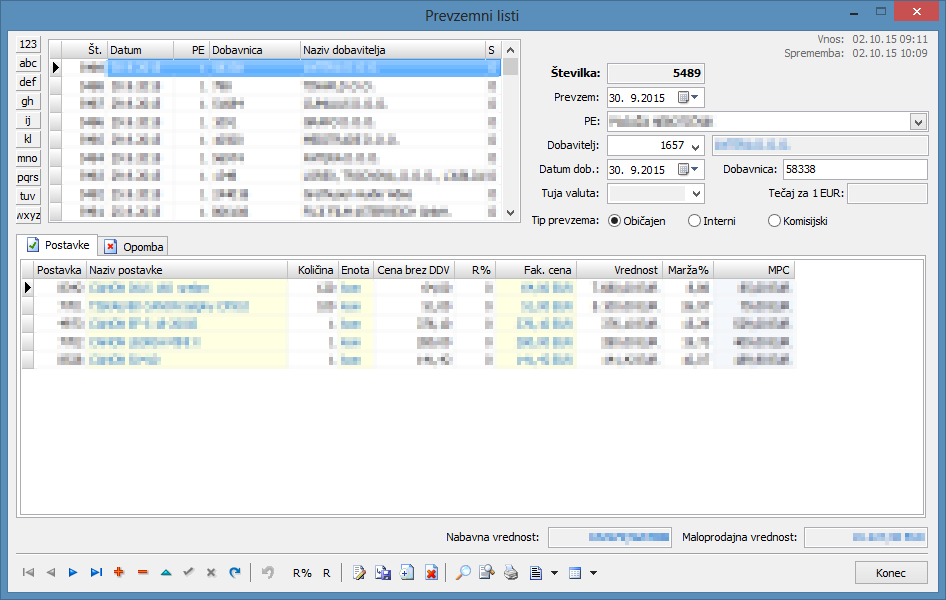Choose Interni as receipt type
Viewport: 946px width, 600px height.
point(694,221)
